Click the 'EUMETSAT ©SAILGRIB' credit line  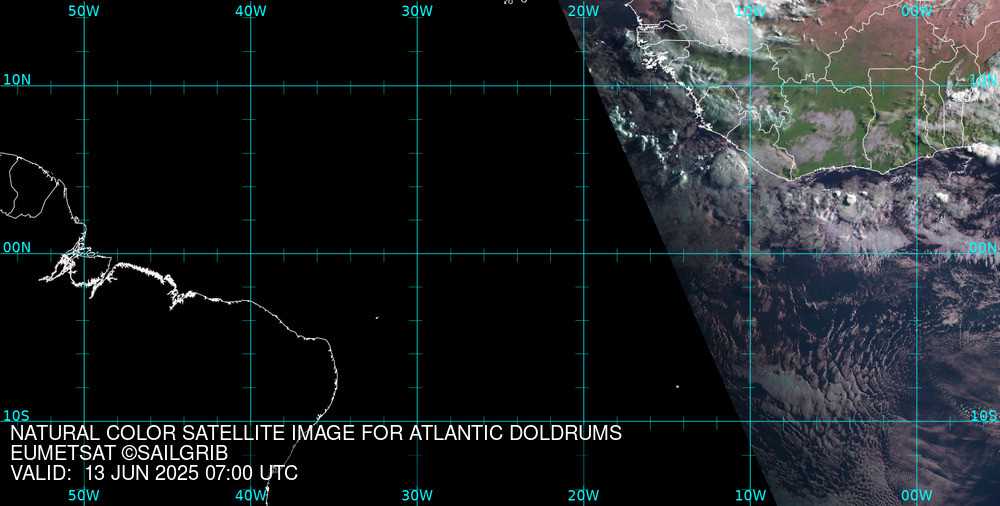(119, 453)
